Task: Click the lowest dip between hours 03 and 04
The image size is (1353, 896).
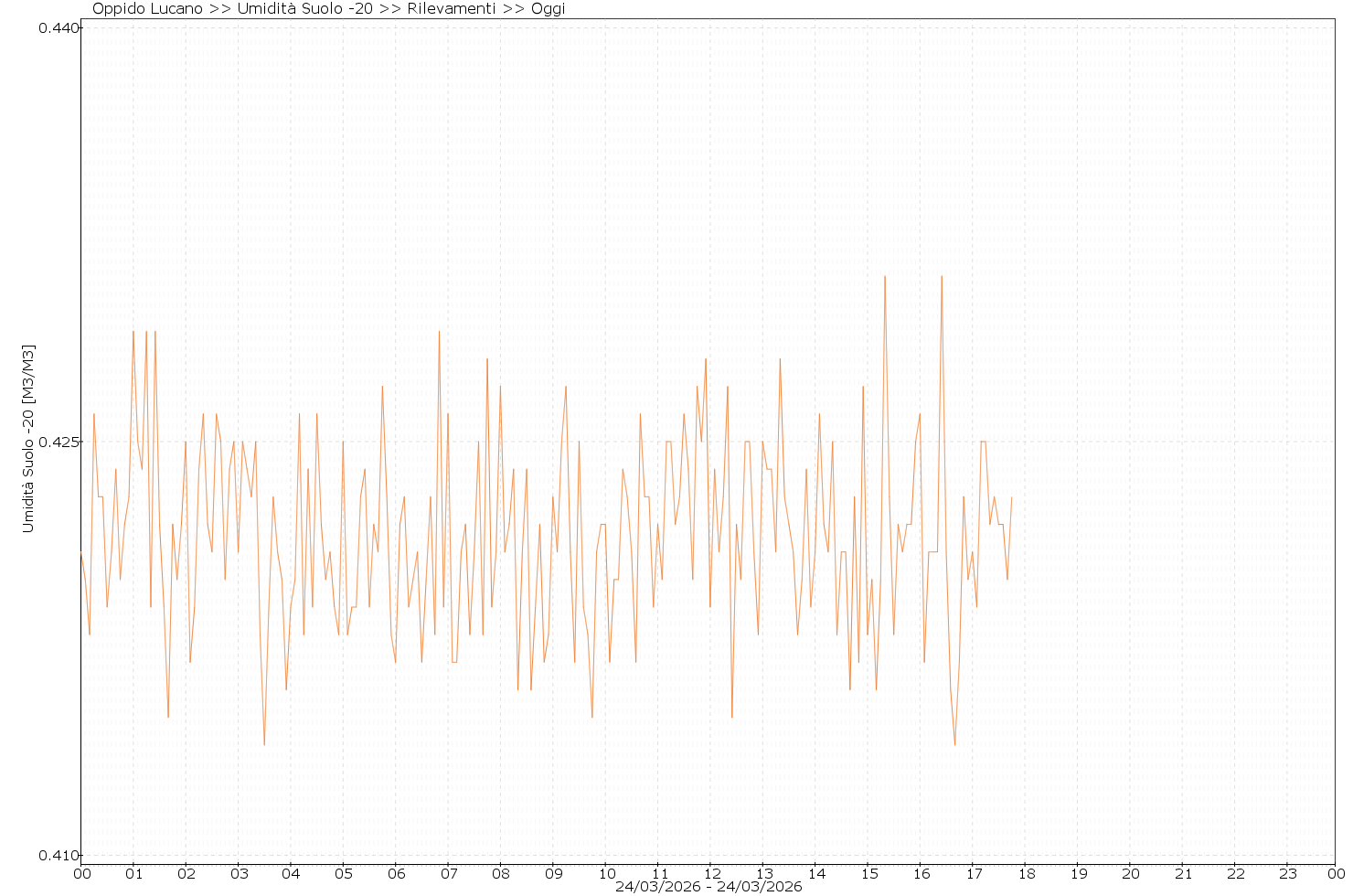Action: pos(264,744)
